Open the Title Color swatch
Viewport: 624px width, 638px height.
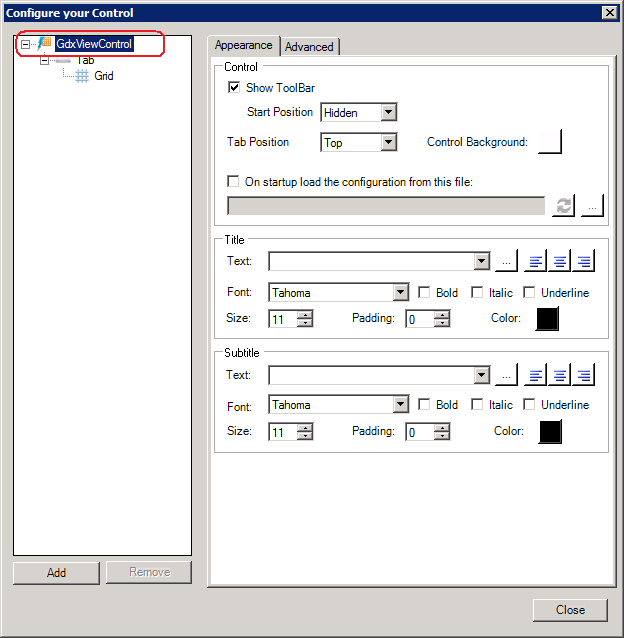pyautogui.click(x=547, y=319)
